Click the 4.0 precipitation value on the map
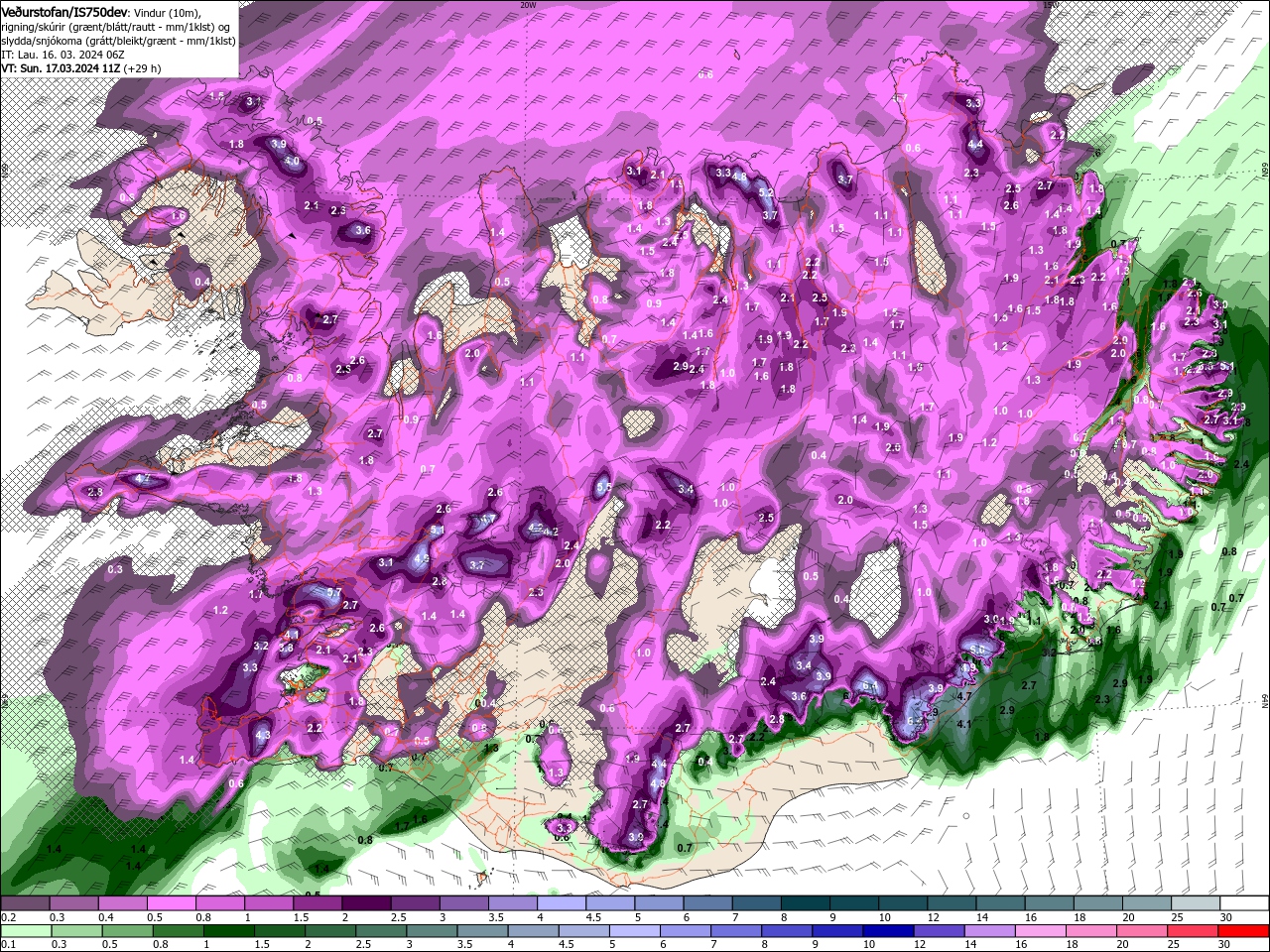The height and width of the screenshot is (952, 1270). (292, 161)
